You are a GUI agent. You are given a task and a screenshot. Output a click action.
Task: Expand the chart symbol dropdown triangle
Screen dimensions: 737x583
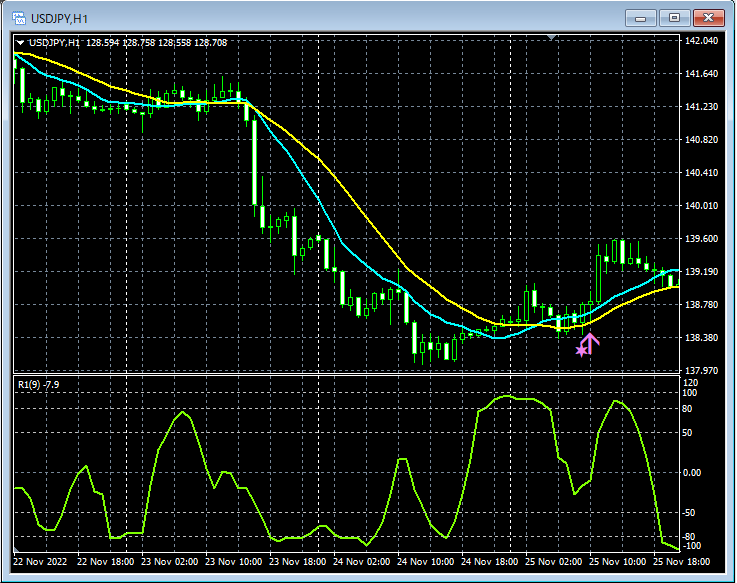21,42
